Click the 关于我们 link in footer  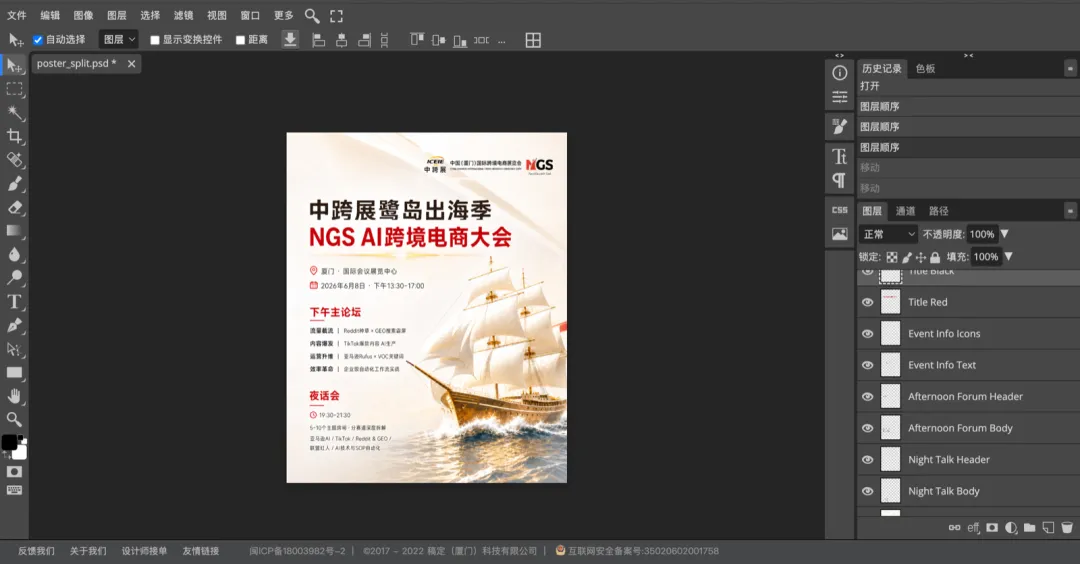[x=87, y=551]
